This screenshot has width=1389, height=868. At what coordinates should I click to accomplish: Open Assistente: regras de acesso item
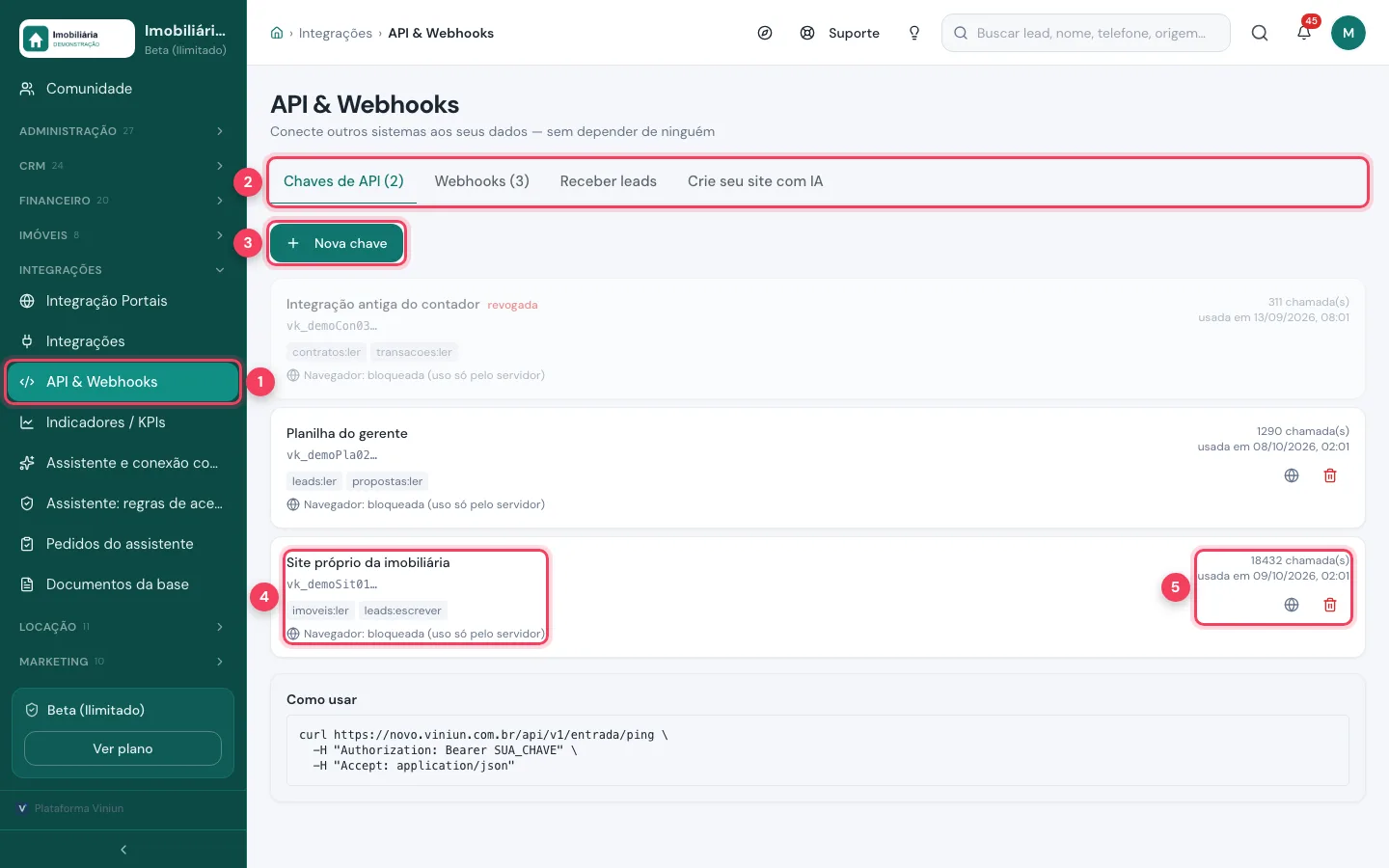[123, 503]
